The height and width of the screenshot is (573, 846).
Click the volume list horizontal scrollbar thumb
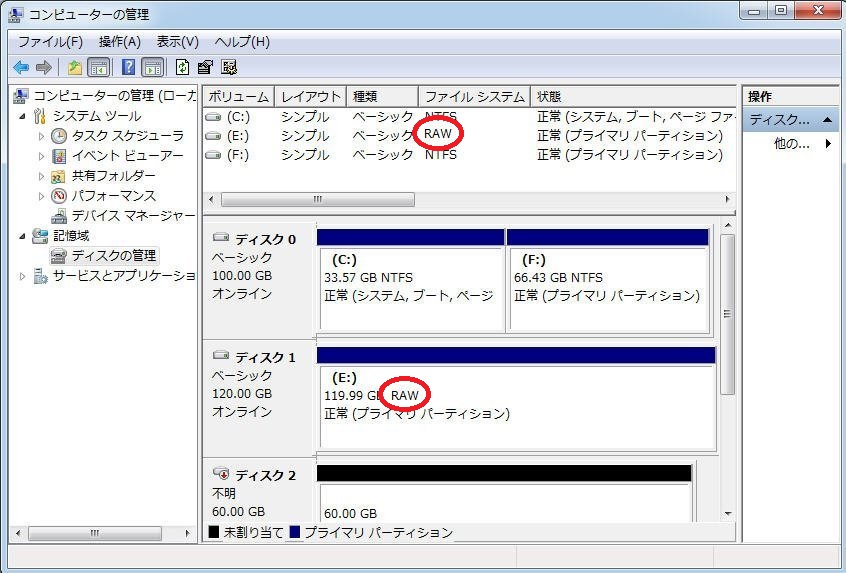[x=318, y=200]
